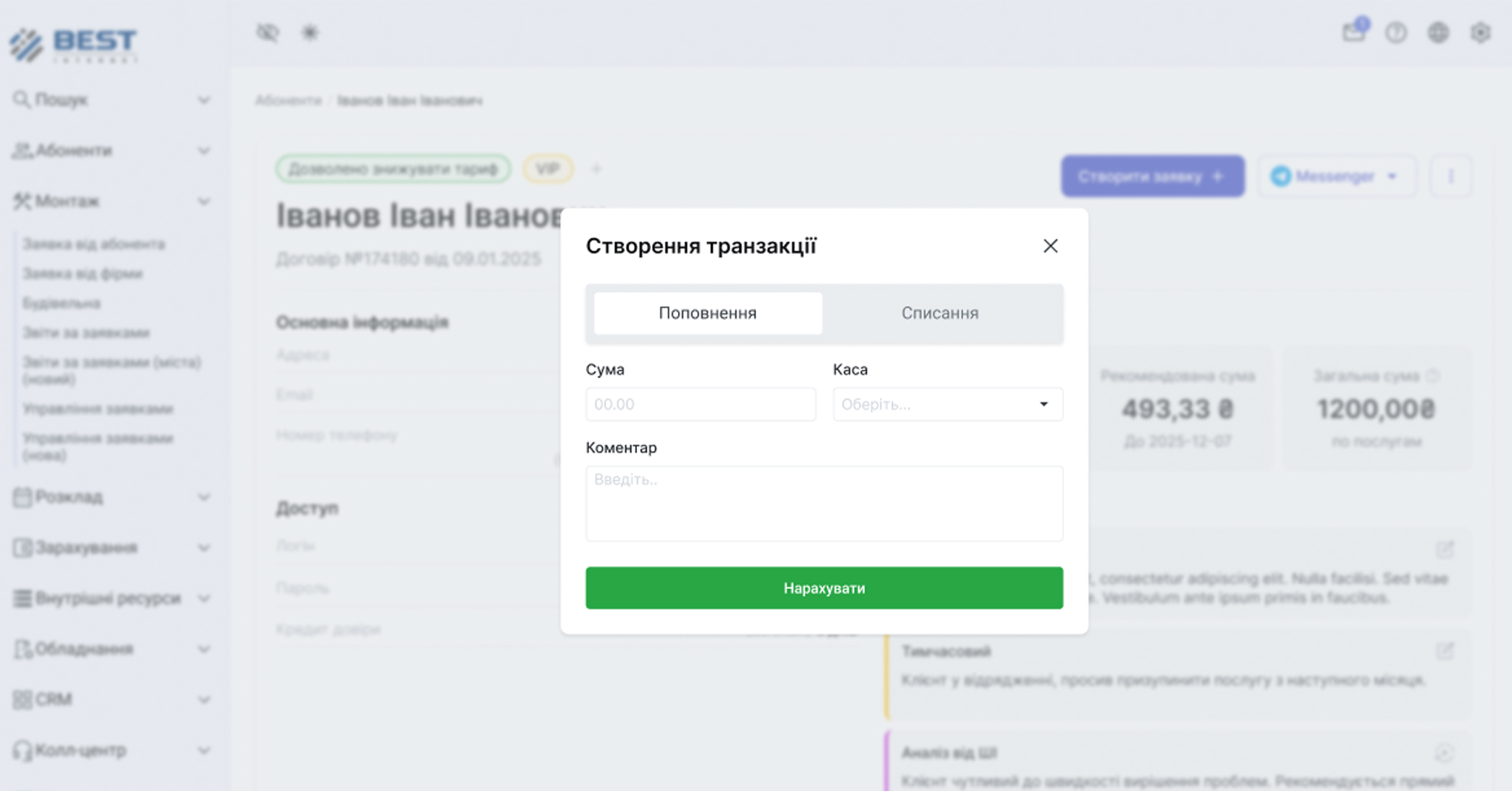Open the Каса dropdown
Image resolution: width=1512 pixels, height=791 pixels.
[x=947, y=405]
